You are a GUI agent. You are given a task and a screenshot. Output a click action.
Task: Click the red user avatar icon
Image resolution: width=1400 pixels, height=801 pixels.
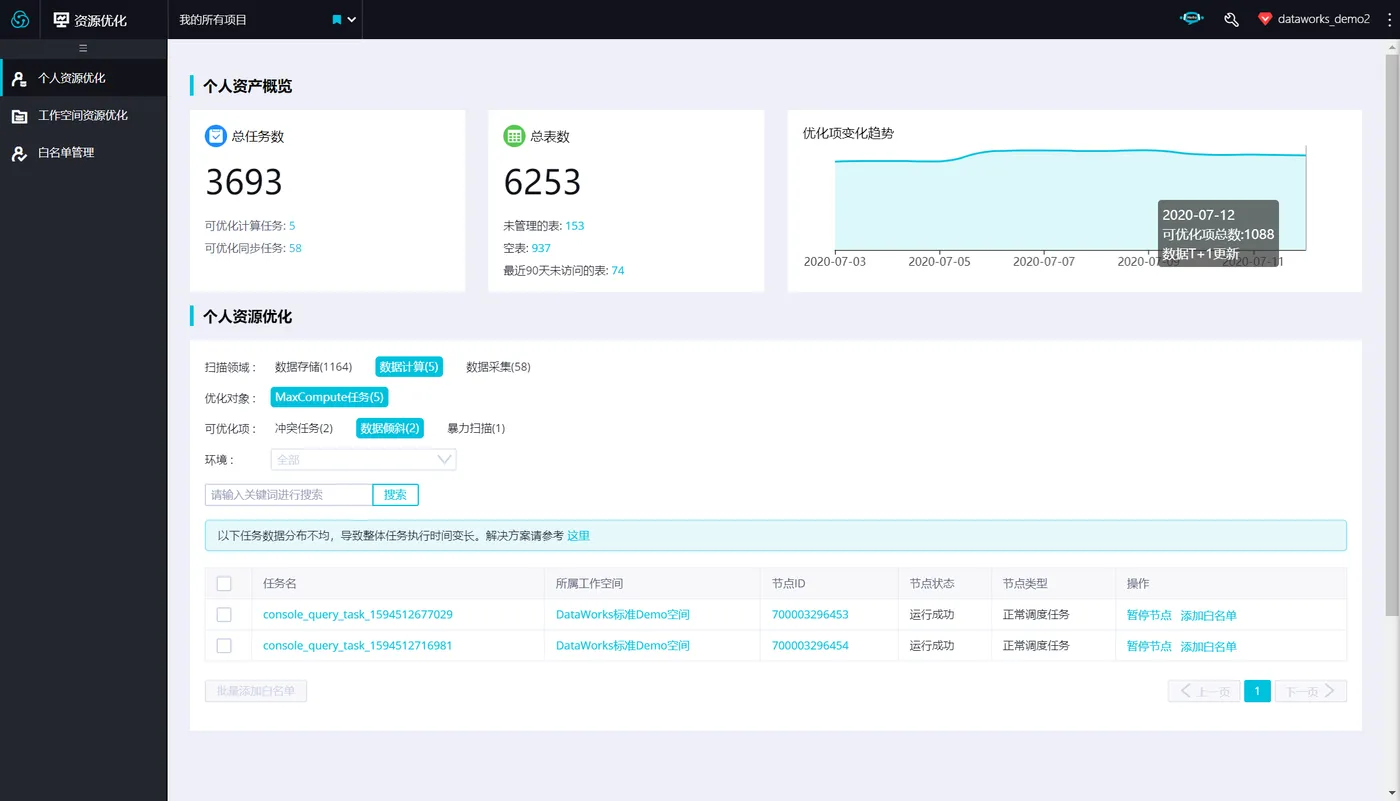(1264, 19)
